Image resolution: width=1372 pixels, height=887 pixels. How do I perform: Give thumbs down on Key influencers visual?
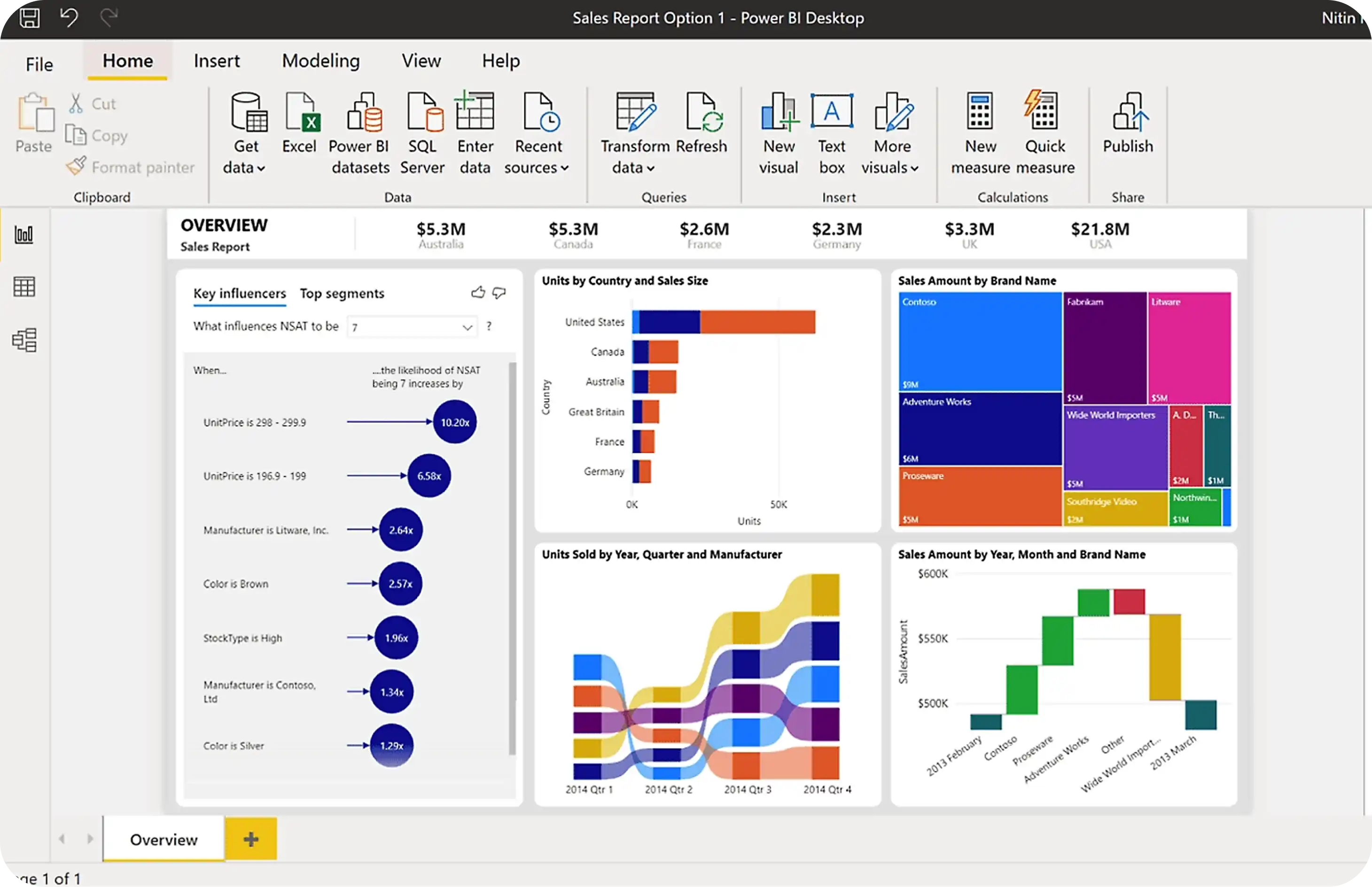pyautogui.click(x=499, y=294)
